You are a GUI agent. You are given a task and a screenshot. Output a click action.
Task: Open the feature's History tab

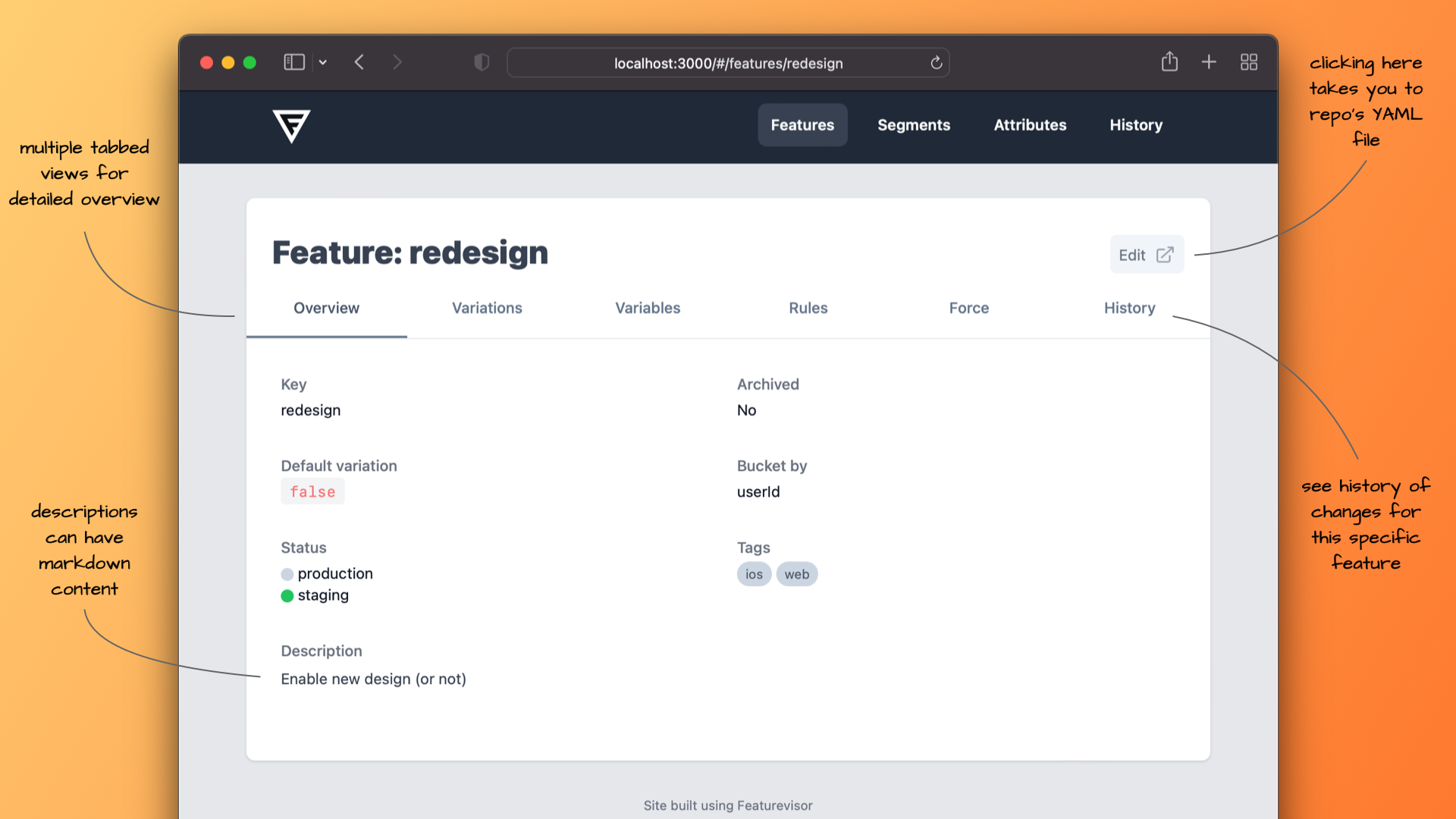pos(1129,308)
